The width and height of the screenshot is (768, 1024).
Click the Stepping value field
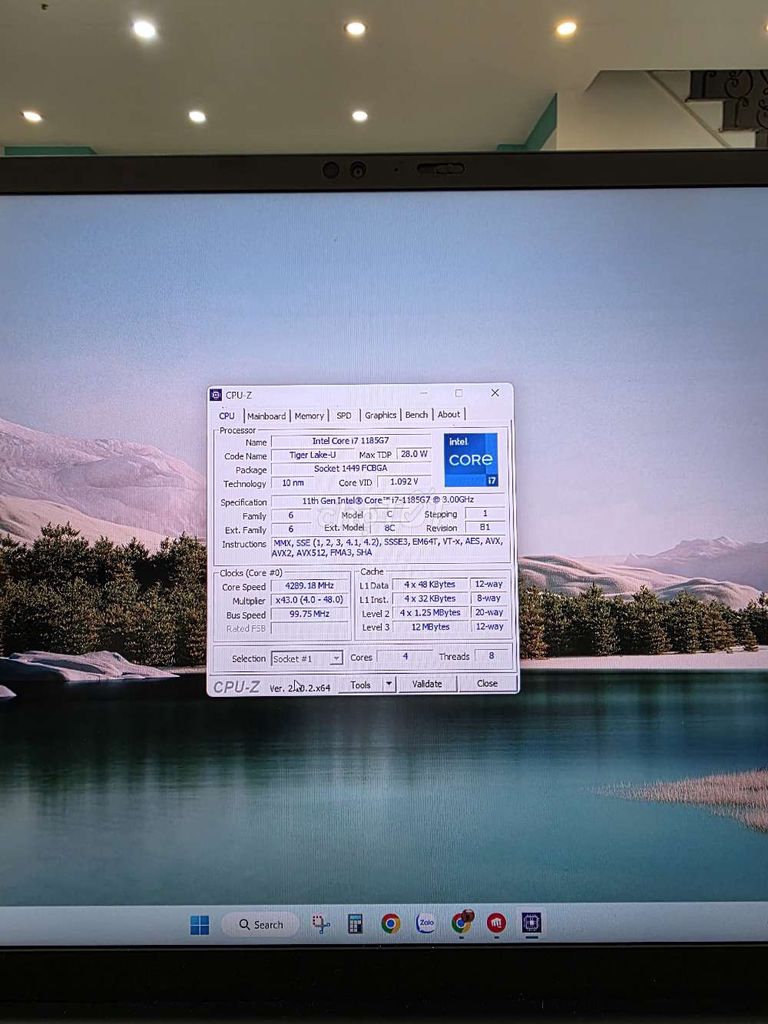pos(485,513)
